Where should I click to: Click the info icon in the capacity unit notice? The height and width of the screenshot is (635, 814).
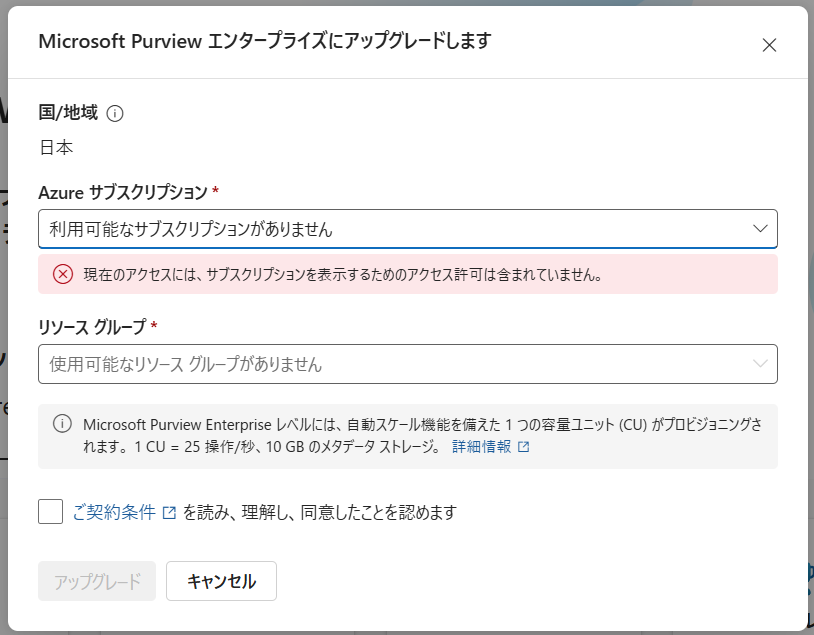point(62,424)
